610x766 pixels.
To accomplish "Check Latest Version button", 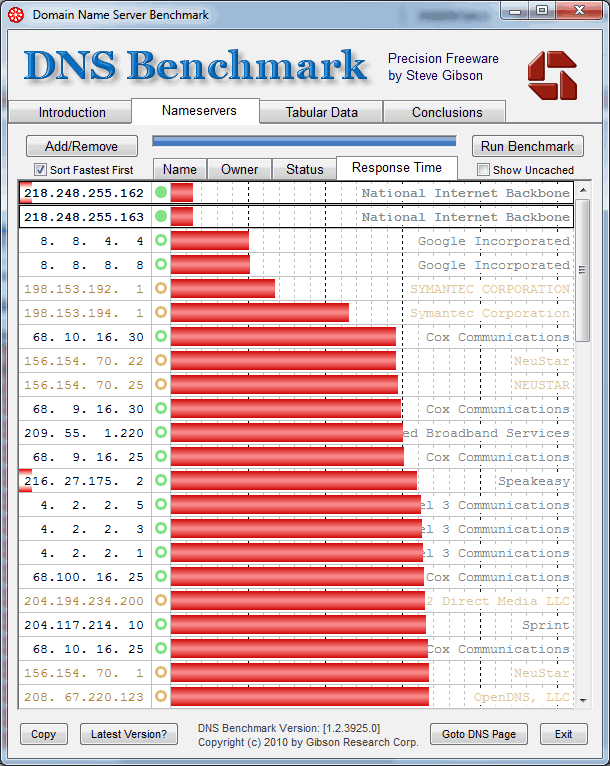I will (x=129, y=734).
